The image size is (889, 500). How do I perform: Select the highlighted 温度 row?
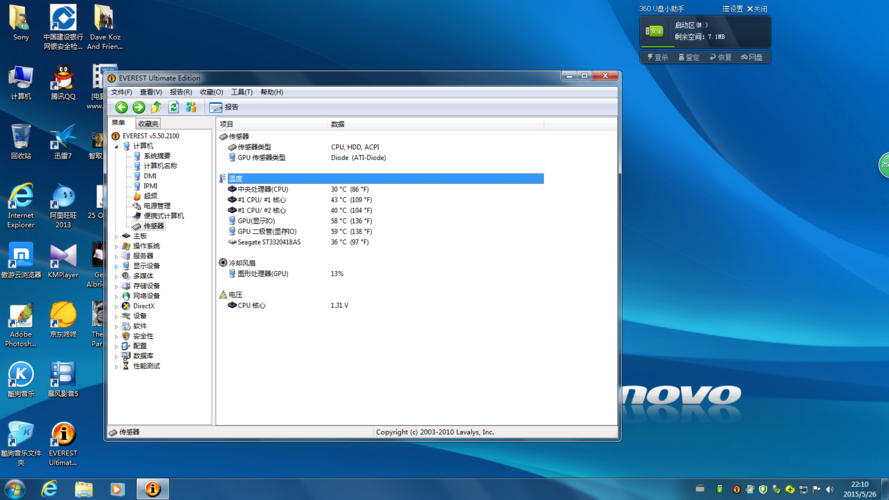(x=386, y=179)
